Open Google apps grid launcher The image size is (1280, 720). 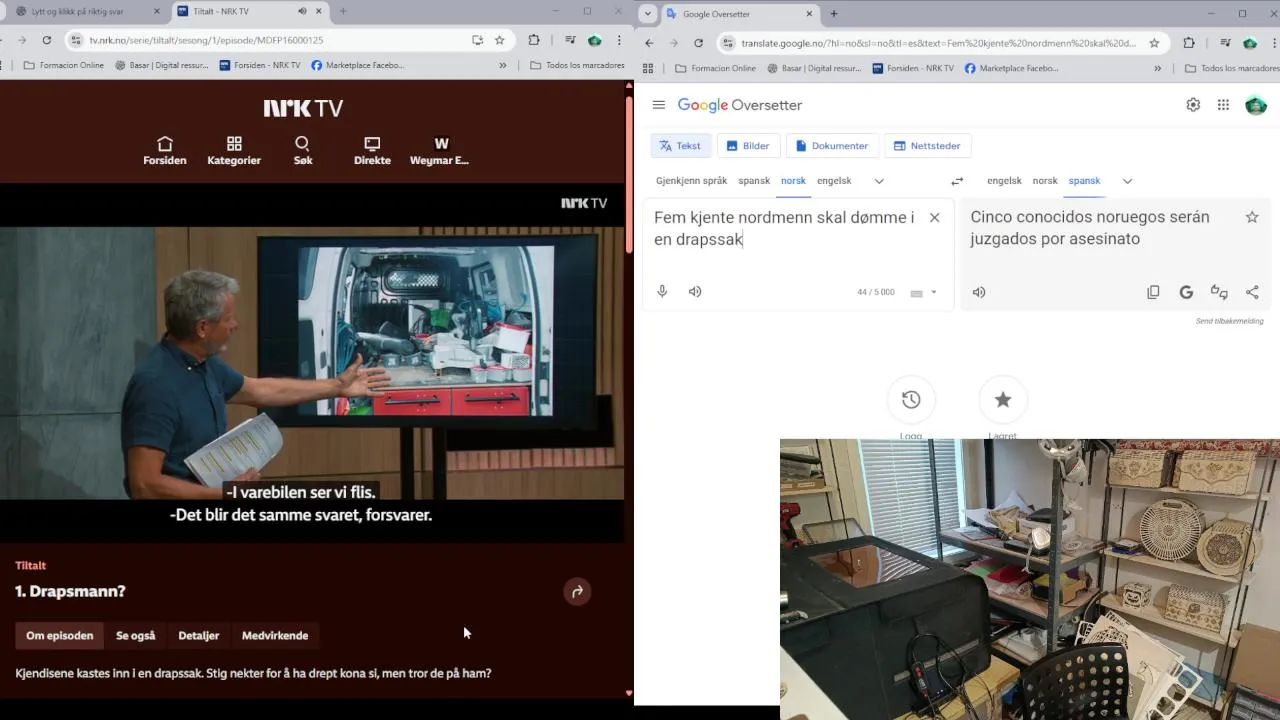coord(1223,105)
